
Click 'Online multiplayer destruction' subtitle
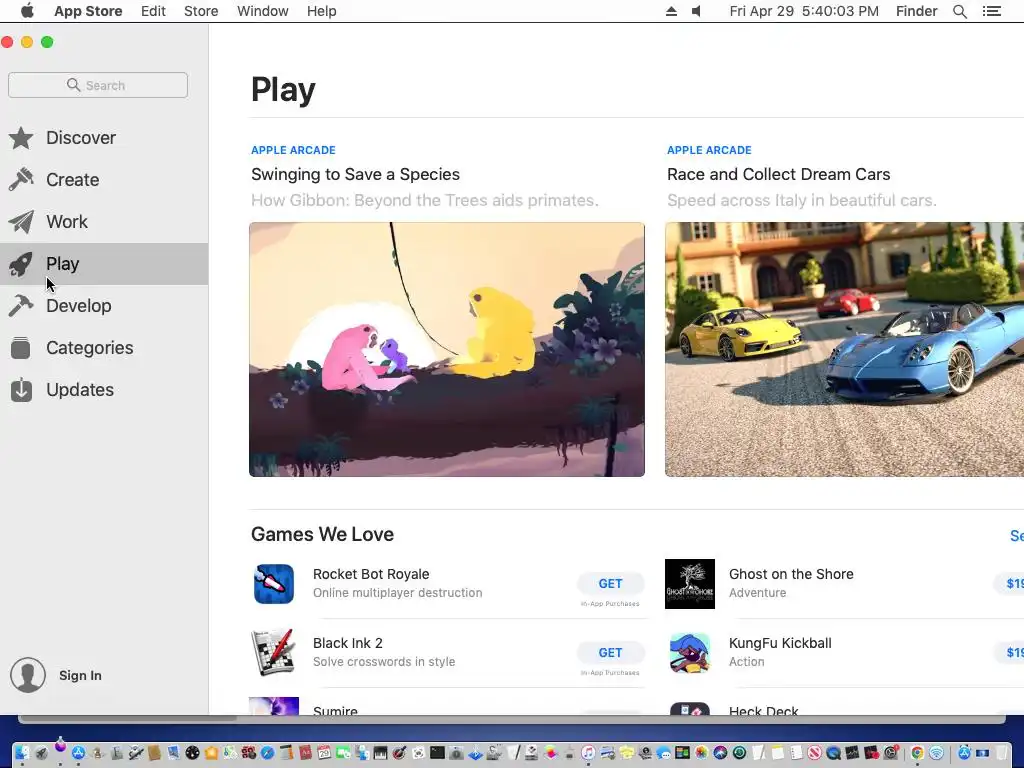pos(397,593)
